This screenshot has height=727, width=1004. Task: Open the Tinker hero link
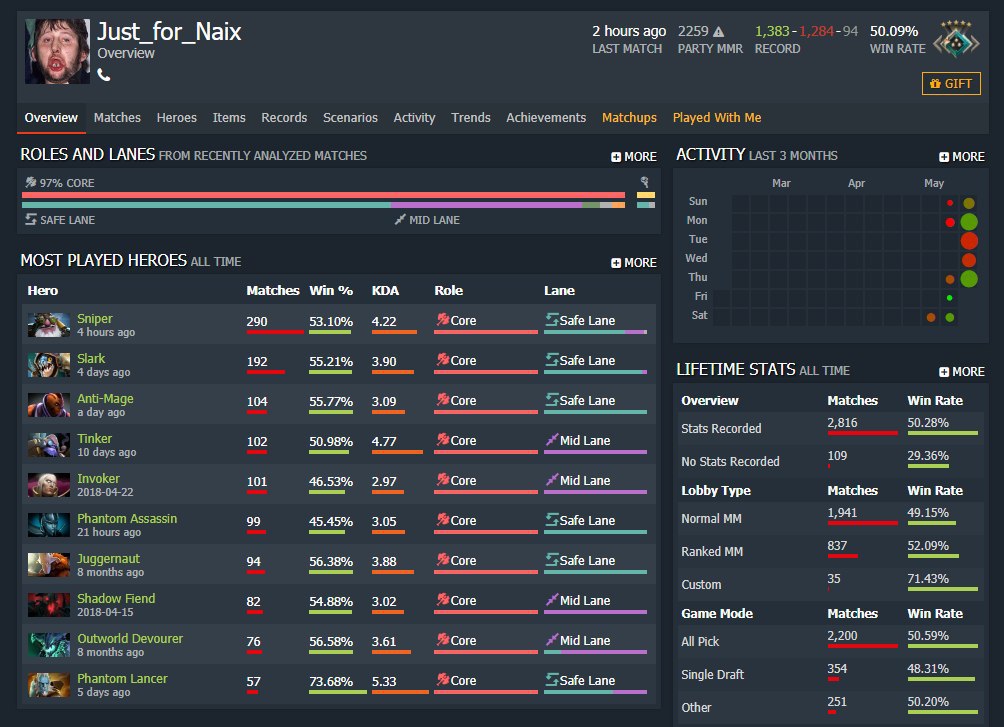coord(94,439)
